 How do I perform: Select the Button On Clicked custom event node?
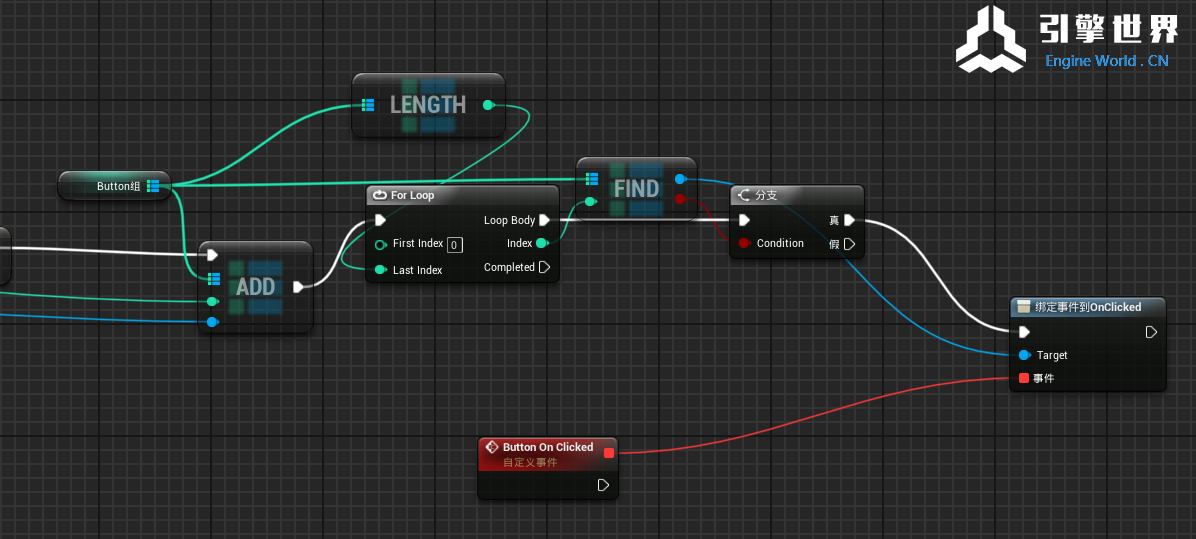pos(547,447)
